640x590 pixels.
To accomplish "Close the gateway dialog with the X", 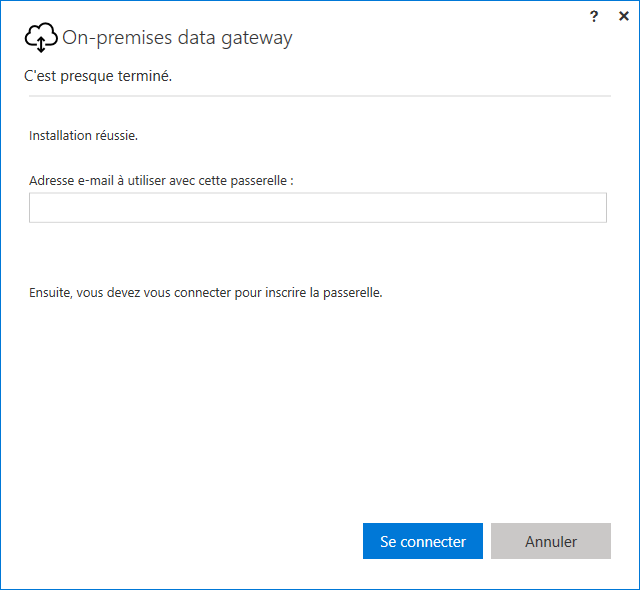I will point(624,16).
